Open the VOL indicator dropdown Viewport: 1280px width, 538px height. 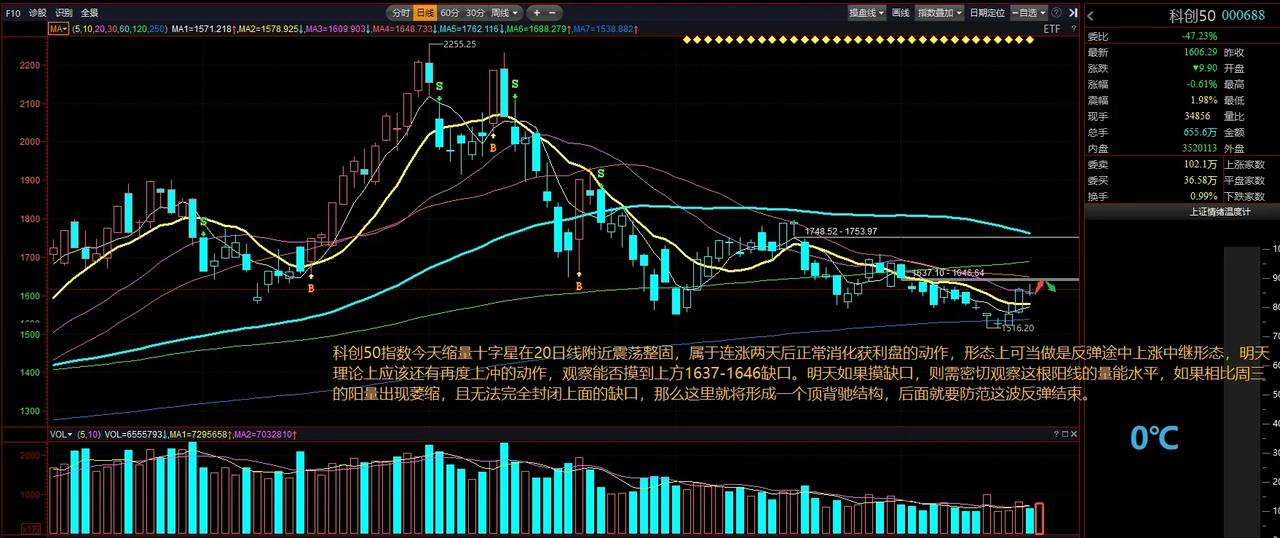click(60, 433)
